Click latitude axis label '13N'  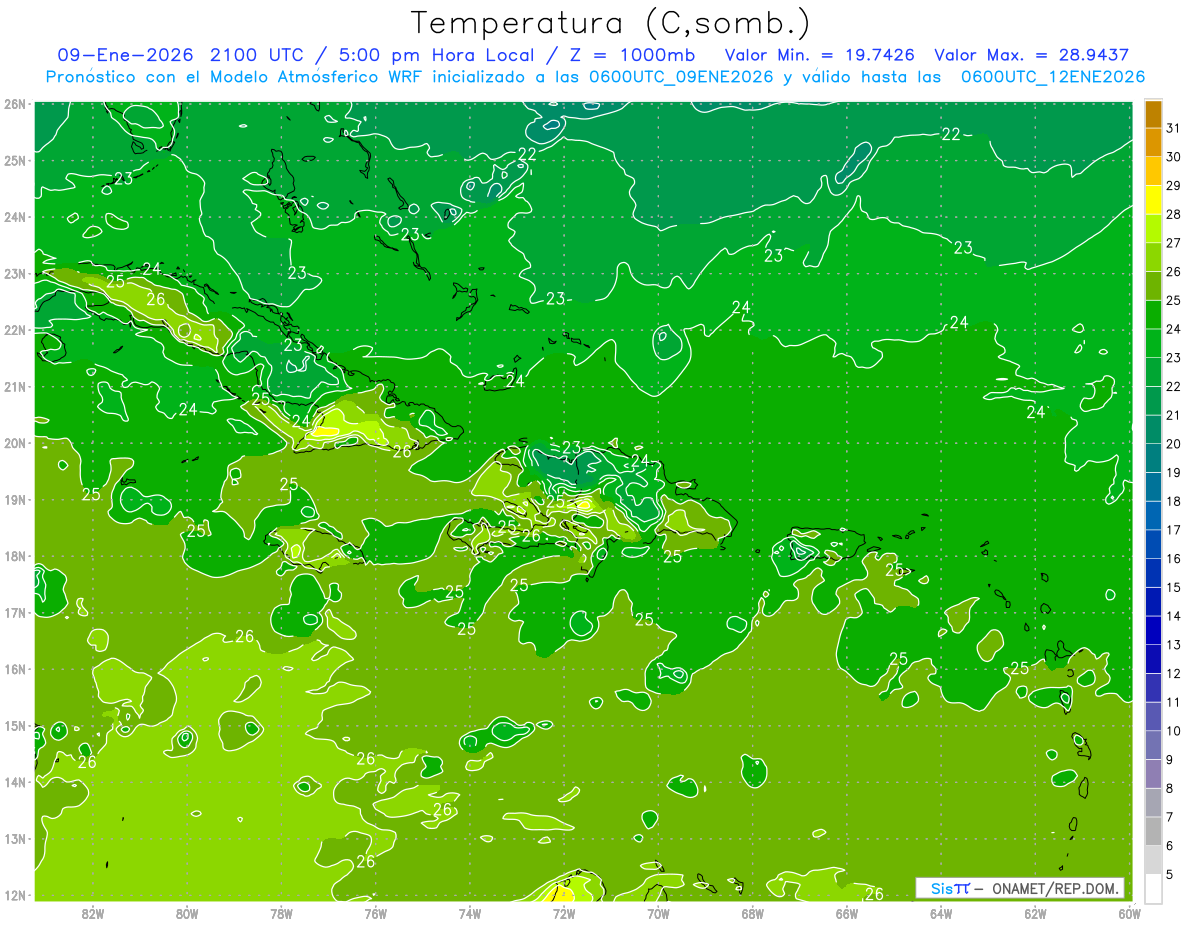click(15, 839)
